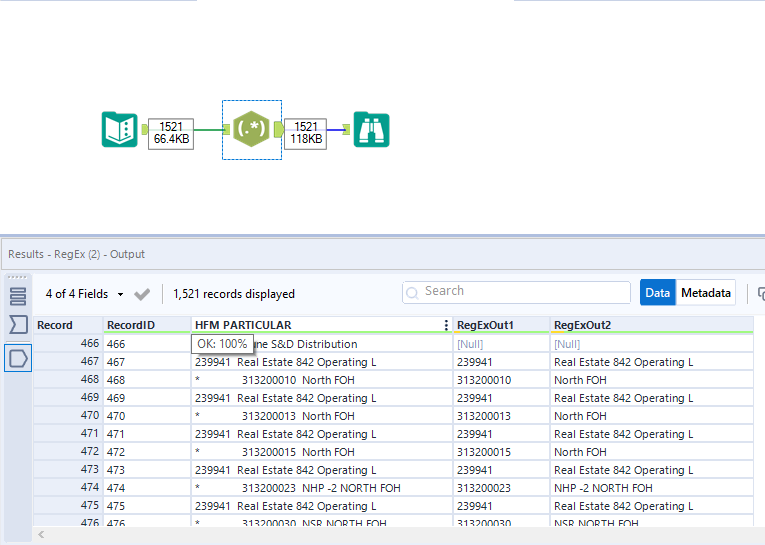Viewport: 765px width, 545px height.
Task: Select the Input Data book tool on the canvas
Action: [120, 129]
